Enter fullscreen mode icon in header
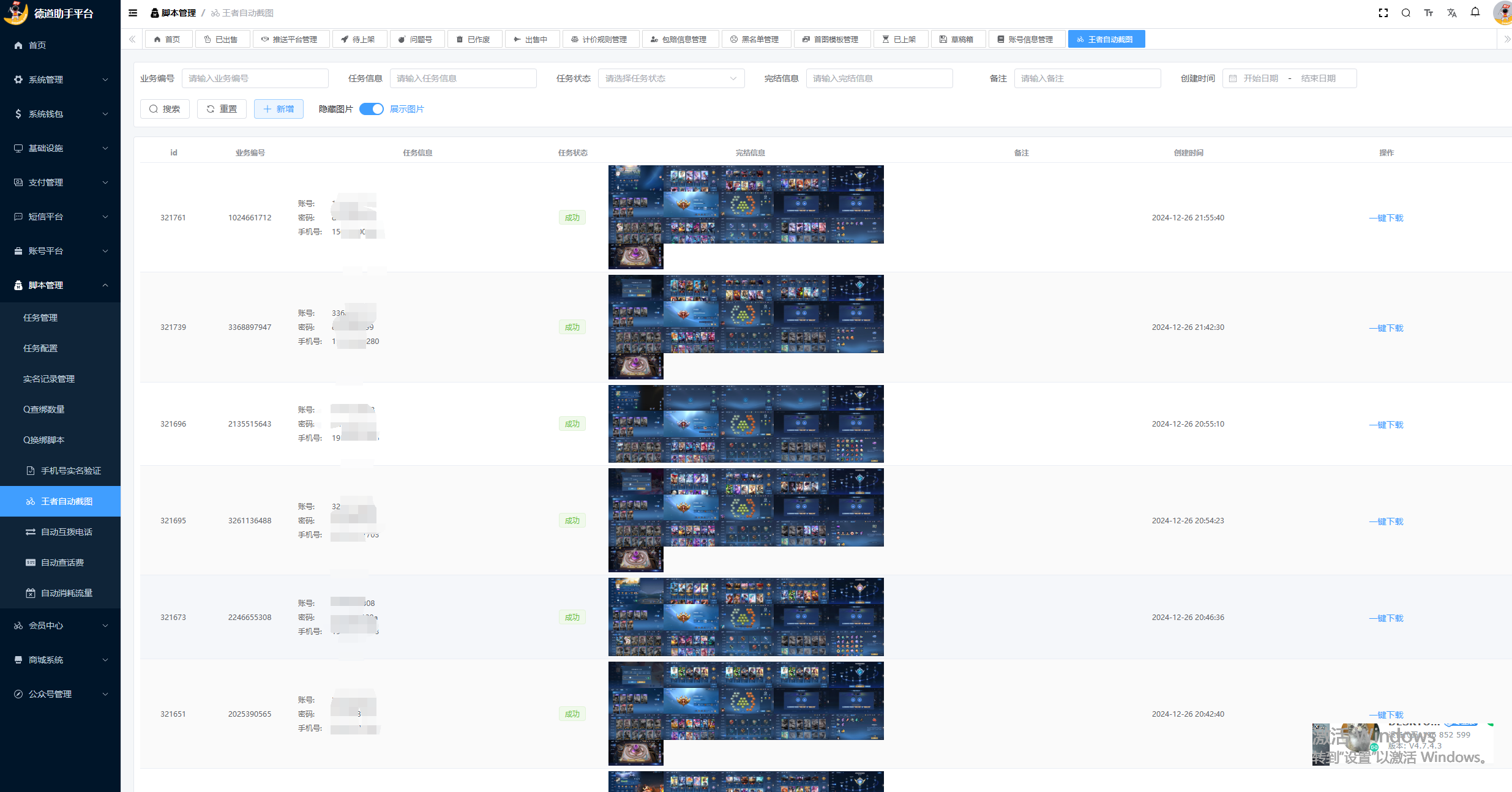 [1383, 13]
